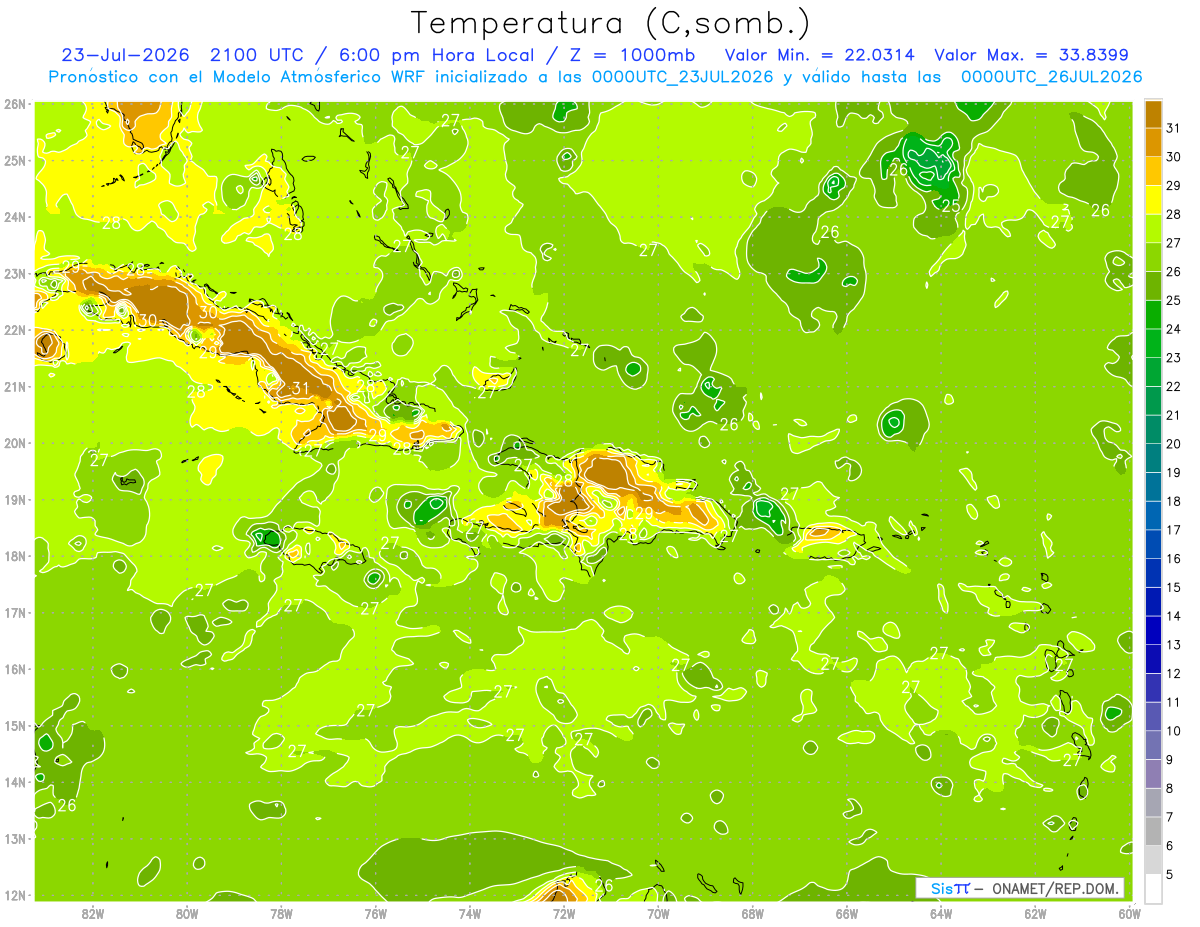The image size is (1200, 927).
Task: Pick the orange swatch between legend 30 and 31
Action: point(1154,143)
